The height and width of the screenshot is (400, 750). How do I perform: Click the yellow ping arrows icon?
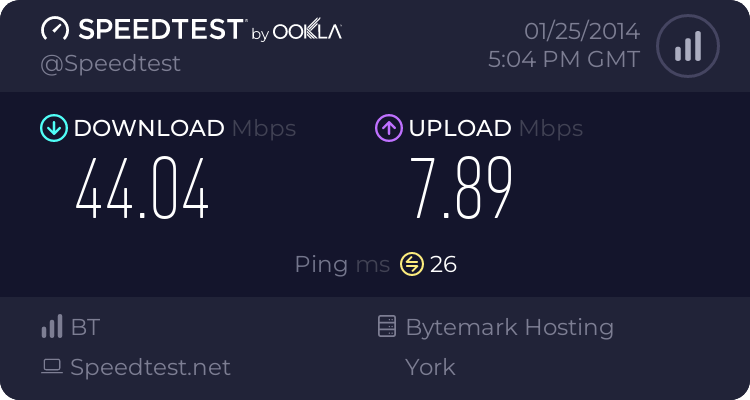tap(412, 264)
